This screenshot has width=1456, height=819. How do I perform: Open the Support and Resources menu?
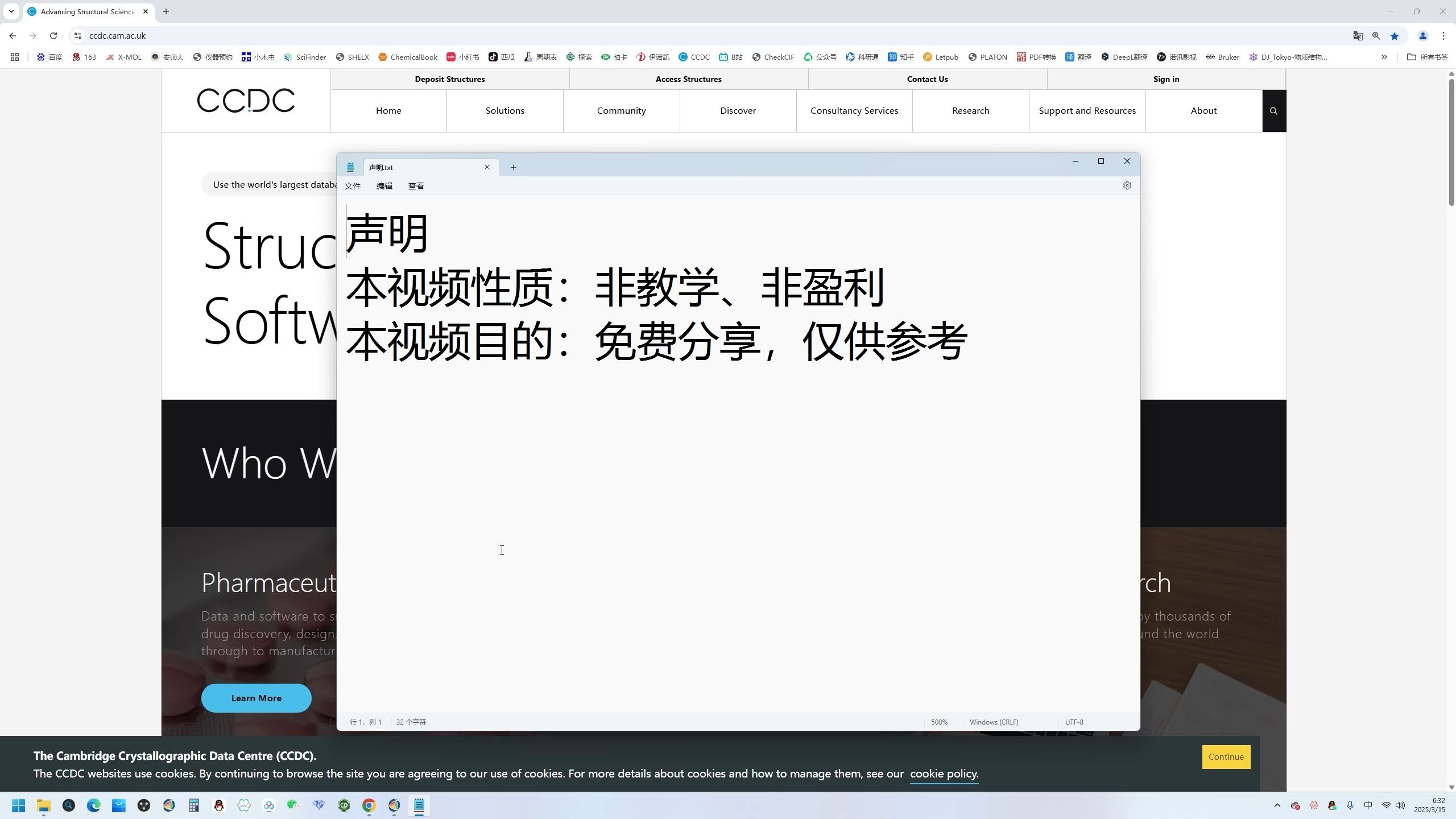click(1087, 111)
